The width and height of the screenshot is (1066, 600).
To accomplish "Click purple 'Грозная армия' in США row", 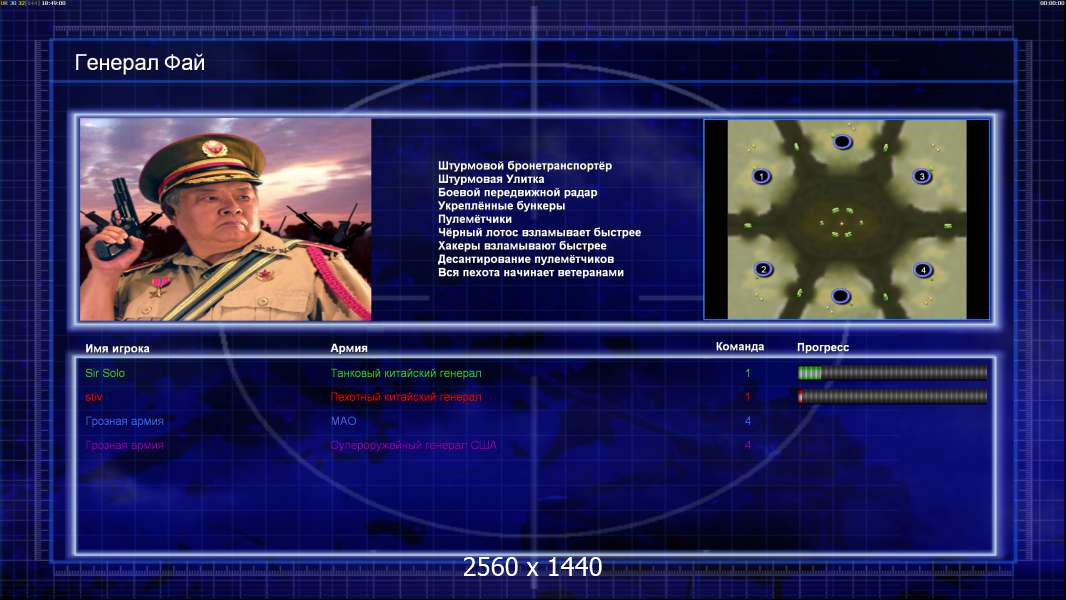I will point(124,445).
